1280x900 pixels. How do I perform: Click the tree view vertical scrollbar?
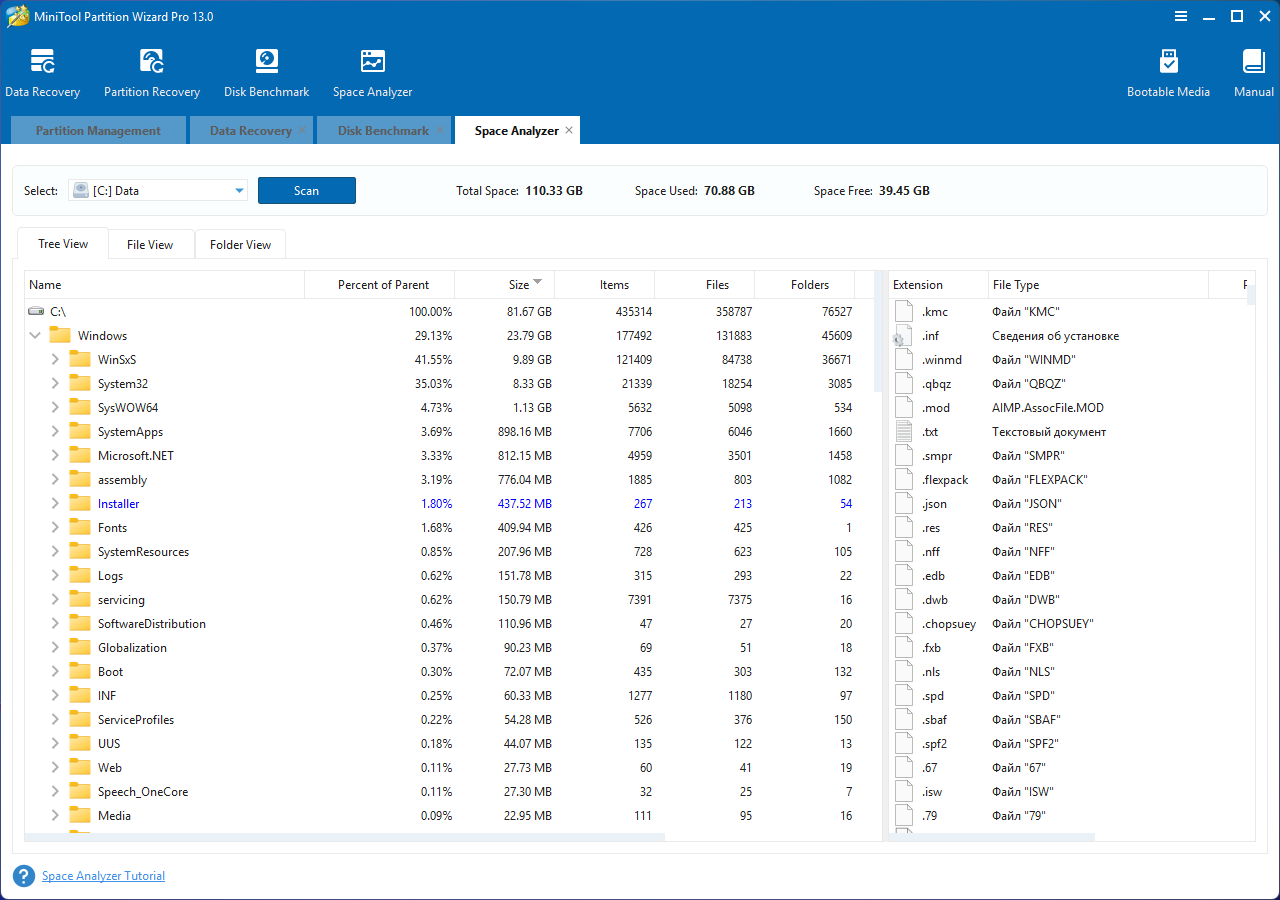click(x=879, y=330)
